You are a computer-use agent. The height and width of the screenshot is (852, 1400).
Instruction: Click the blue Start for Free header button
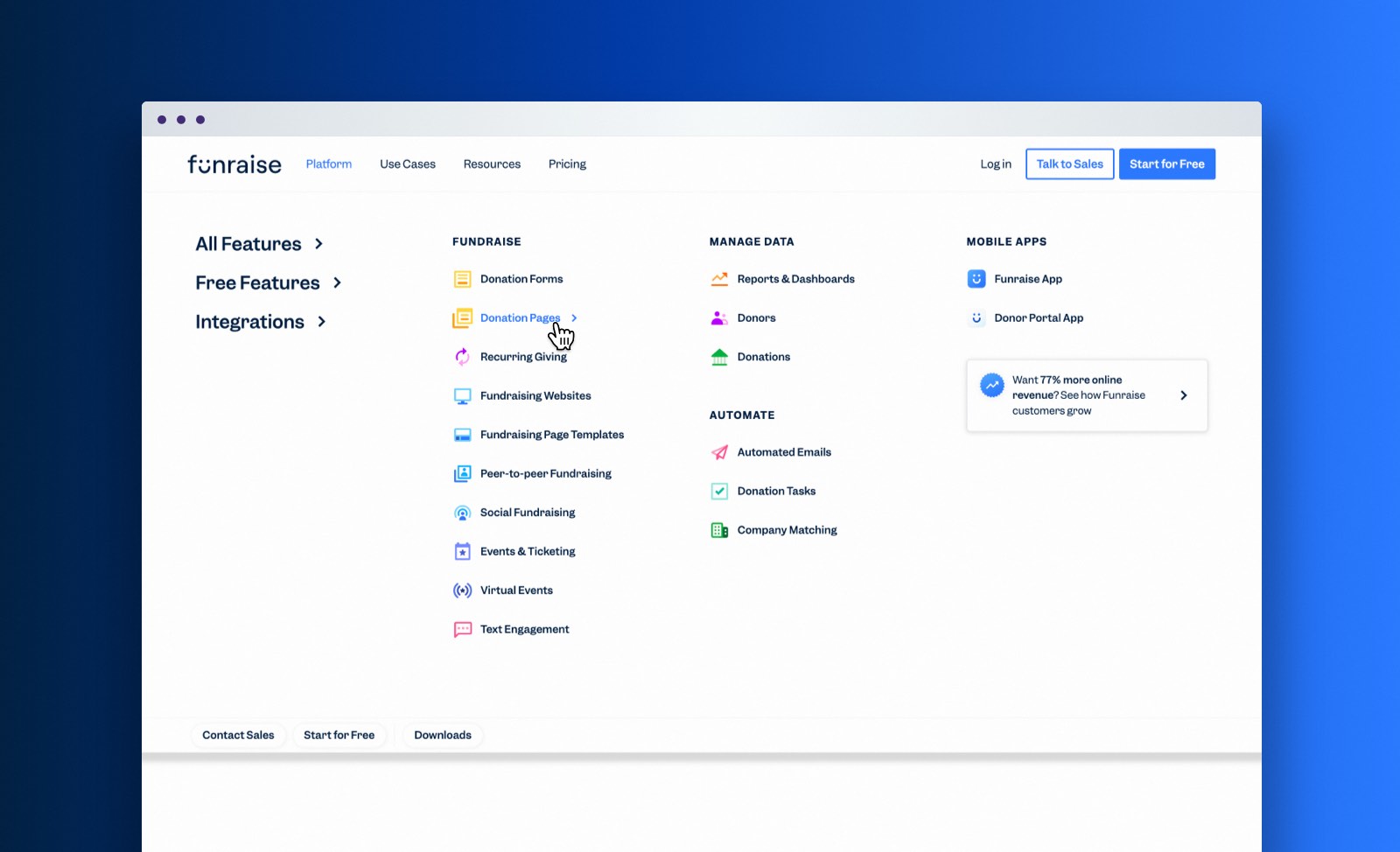(x=1166, y=164)
